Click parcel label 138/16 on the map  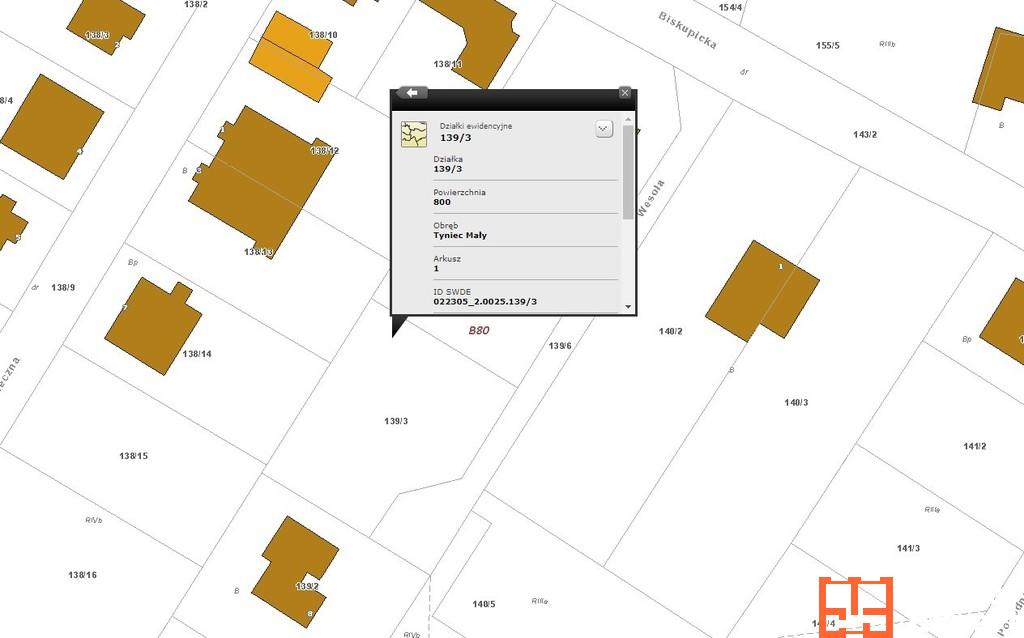click(x=82, y=575)
